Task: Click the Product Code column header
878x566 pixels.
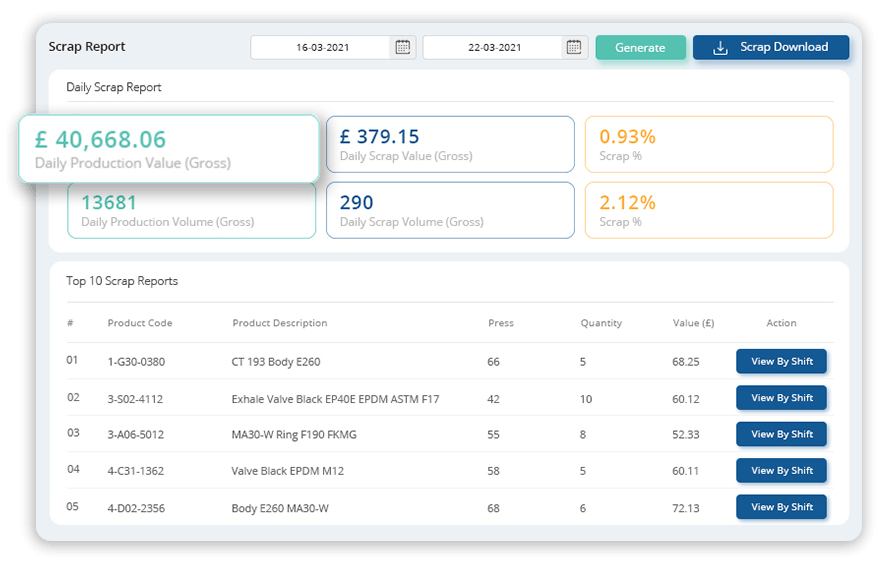Action: [x=139, y=323]
